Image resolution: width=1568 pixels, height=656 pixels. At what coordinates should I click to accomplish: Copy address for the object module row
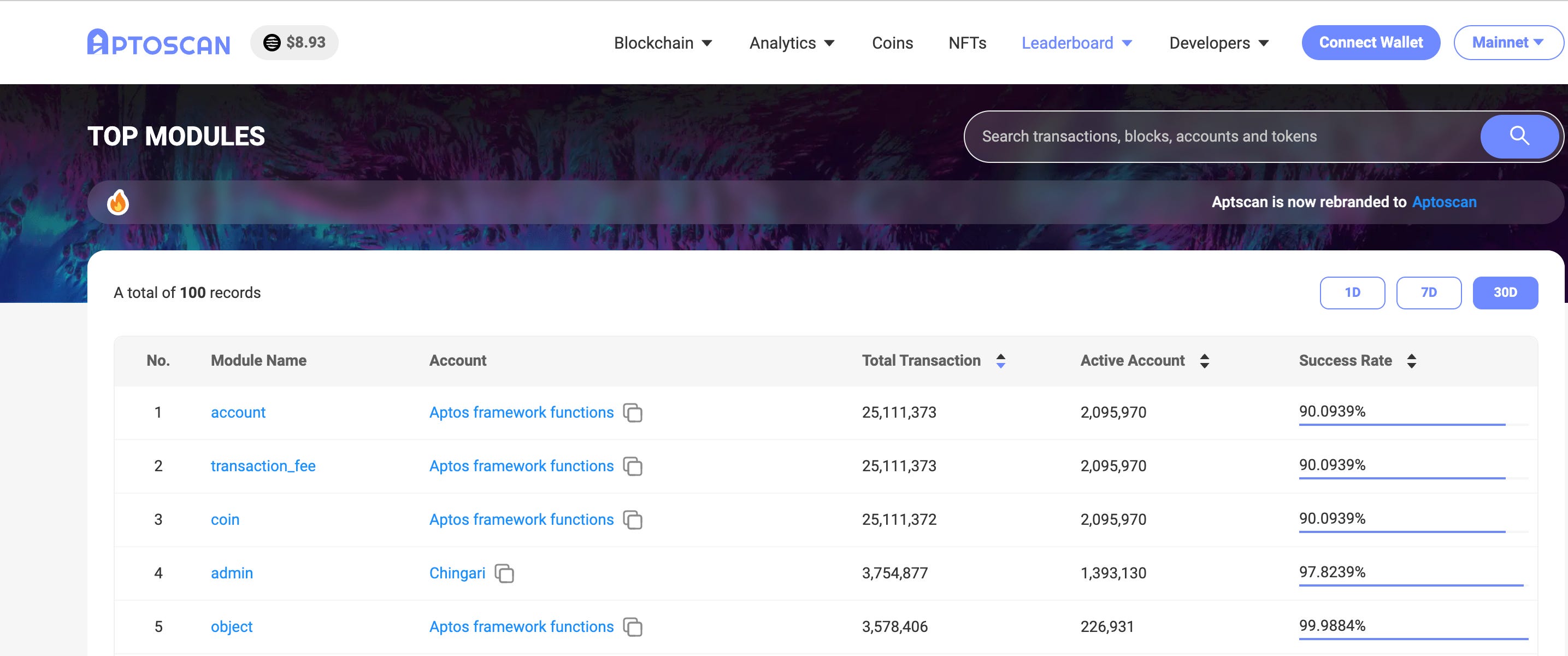point(633,627)
